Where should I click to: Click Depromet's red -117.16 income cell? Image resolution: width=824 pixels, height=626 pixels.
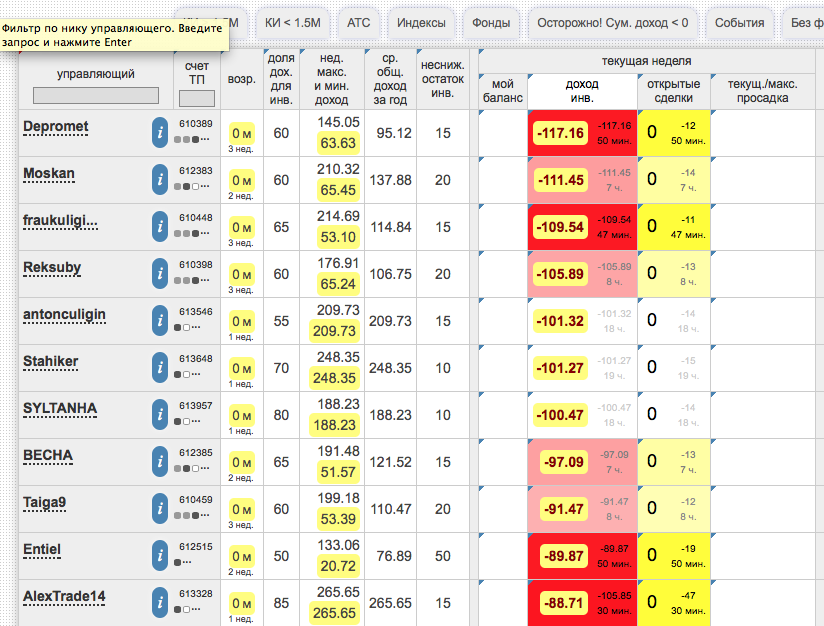click(560, 133)
